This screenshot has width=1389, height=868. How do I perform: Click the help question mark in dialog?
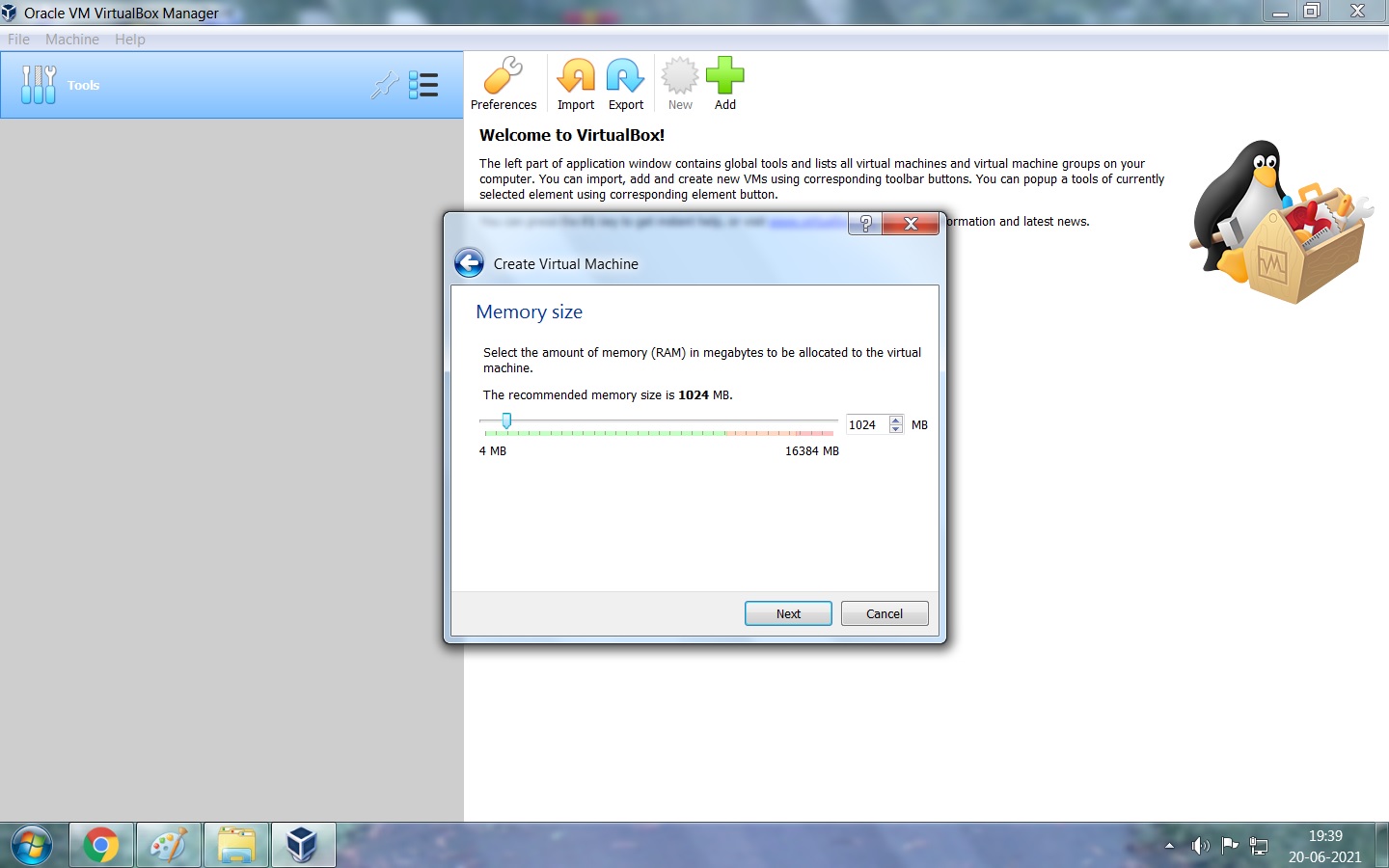coord(865,224)
